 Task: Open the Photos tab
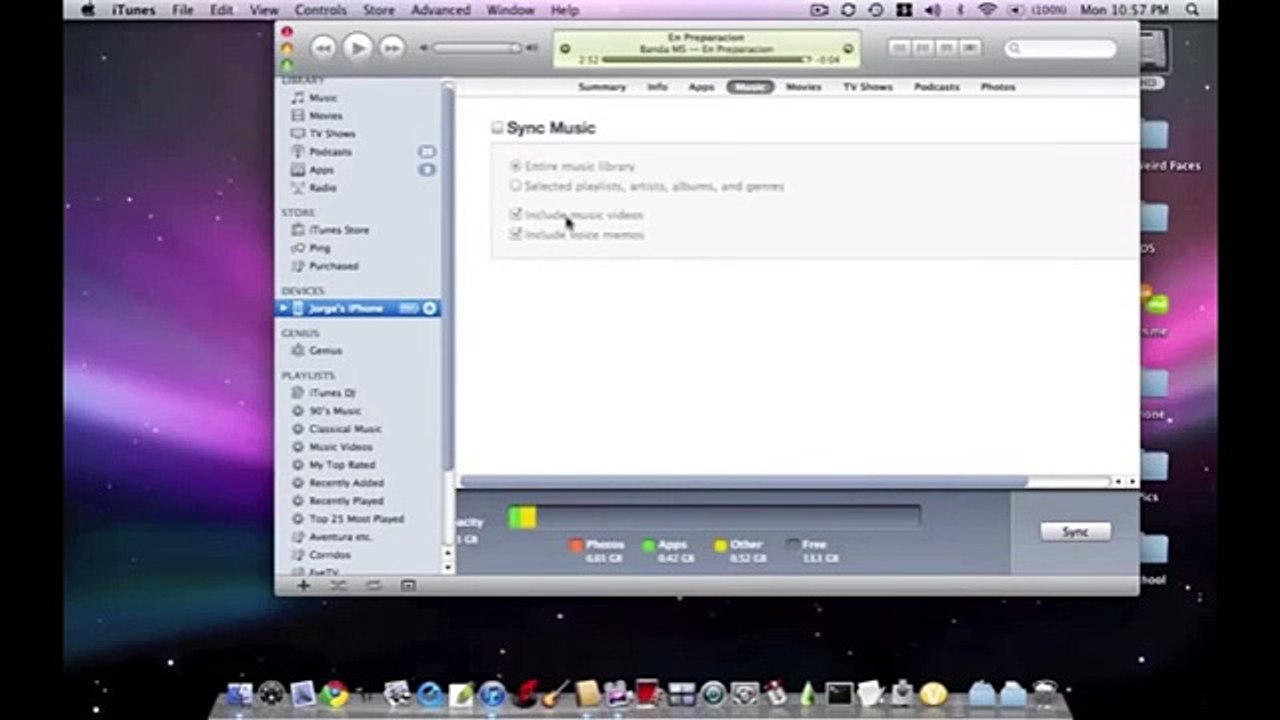997,87
